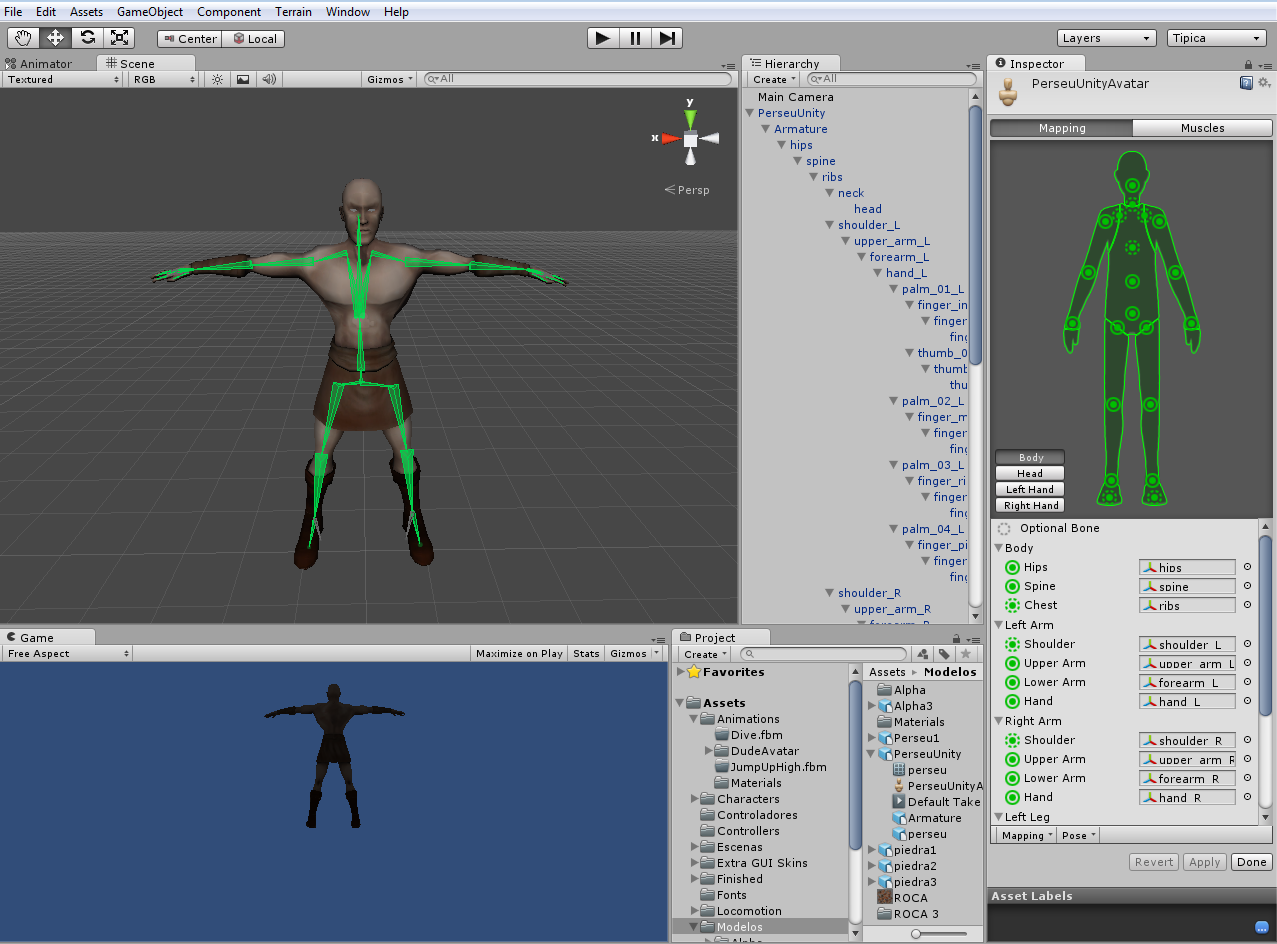The width and height of the screenshot is (1277, 944).
Task: Show the Head view of the avatar
Action: point(1029,474)
